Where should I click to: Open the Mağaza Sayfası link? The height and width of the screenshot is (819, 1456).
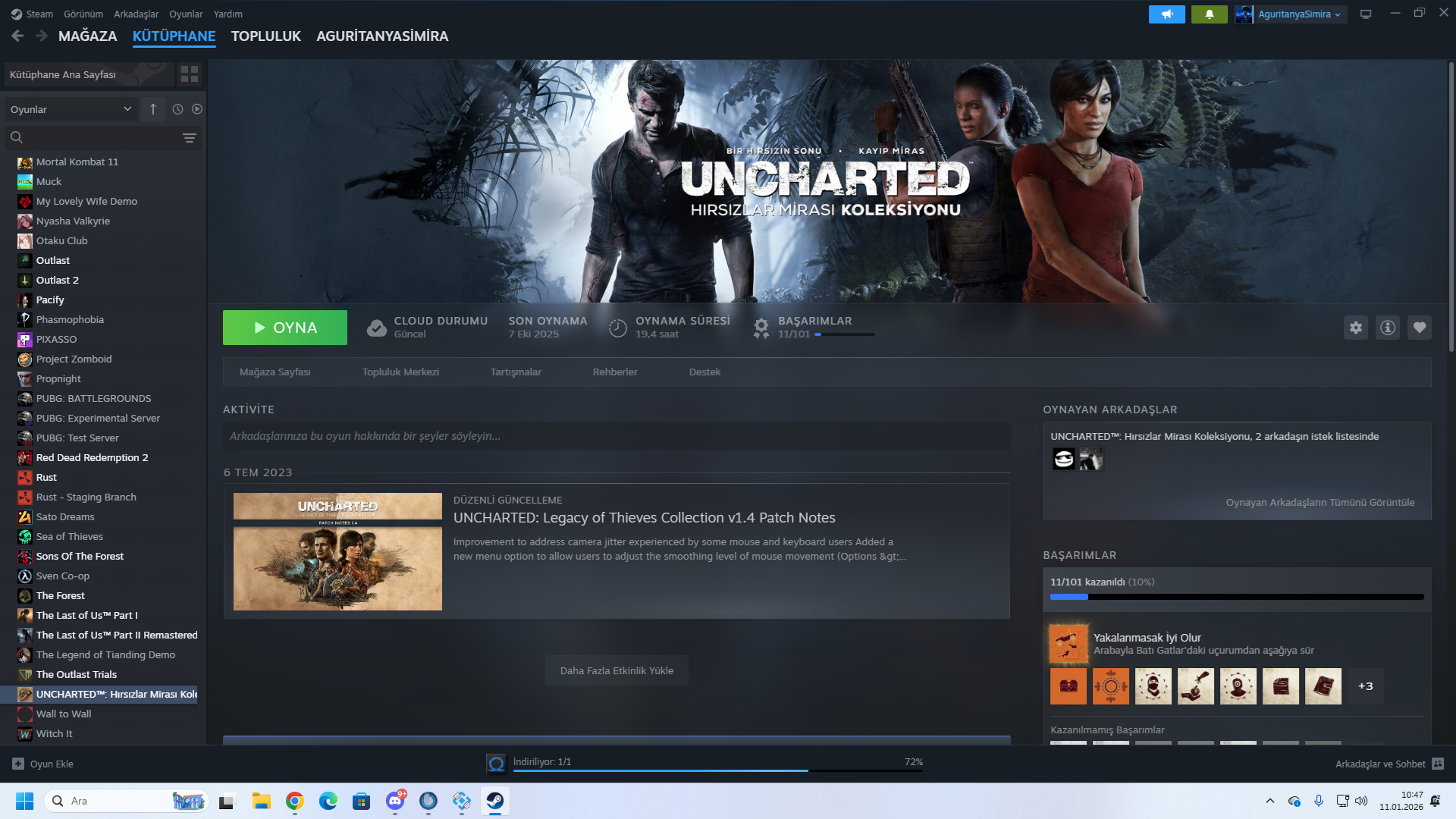[275, 372]
